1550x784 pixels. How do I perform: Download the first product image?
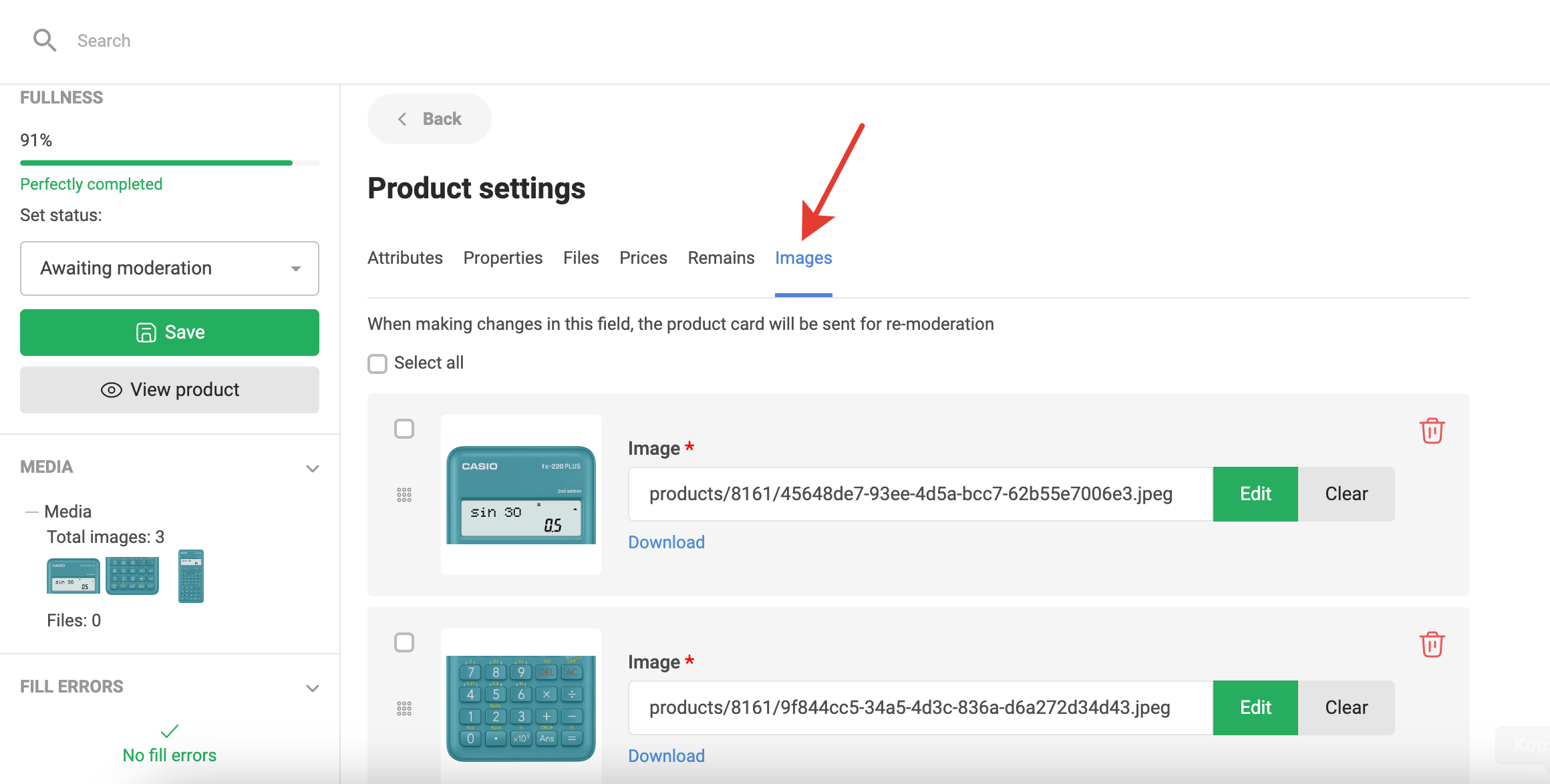pos(666,542)
